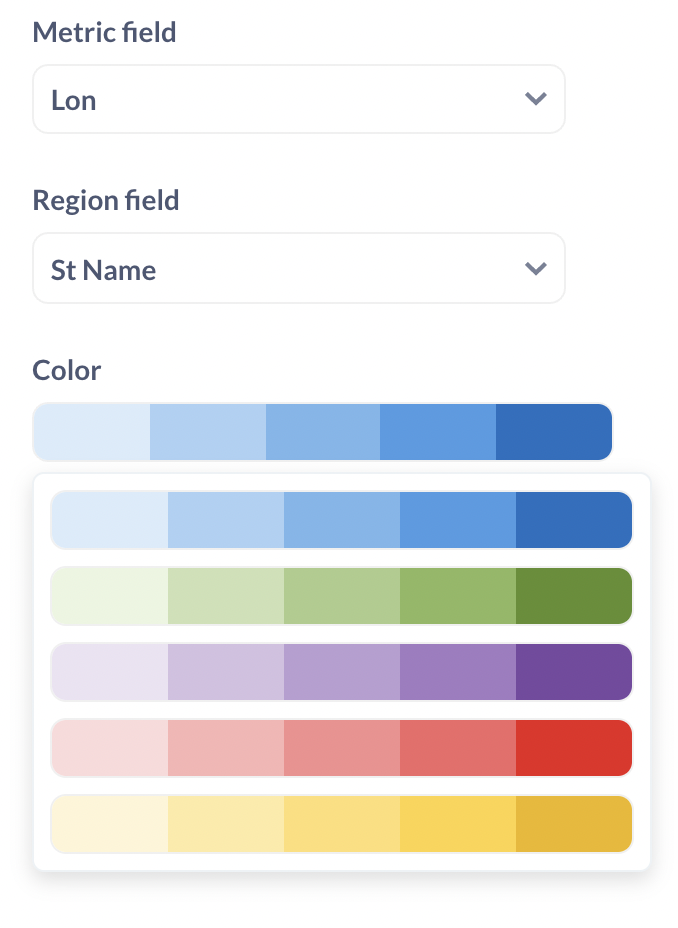Click the chevron on the Lon dropdown

coord(536,99)
